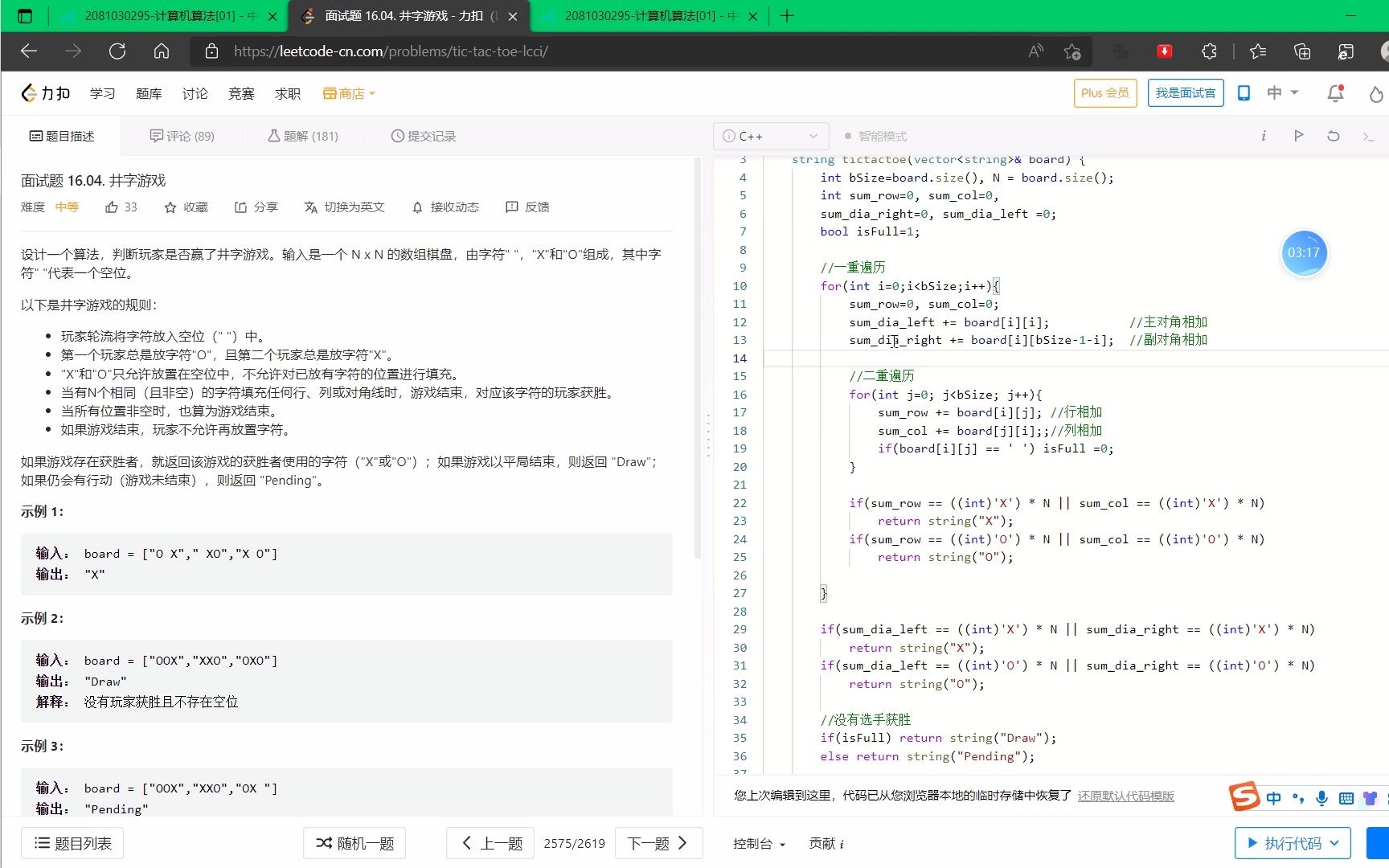Click the 随机一题 button

[x=354, y=843]
